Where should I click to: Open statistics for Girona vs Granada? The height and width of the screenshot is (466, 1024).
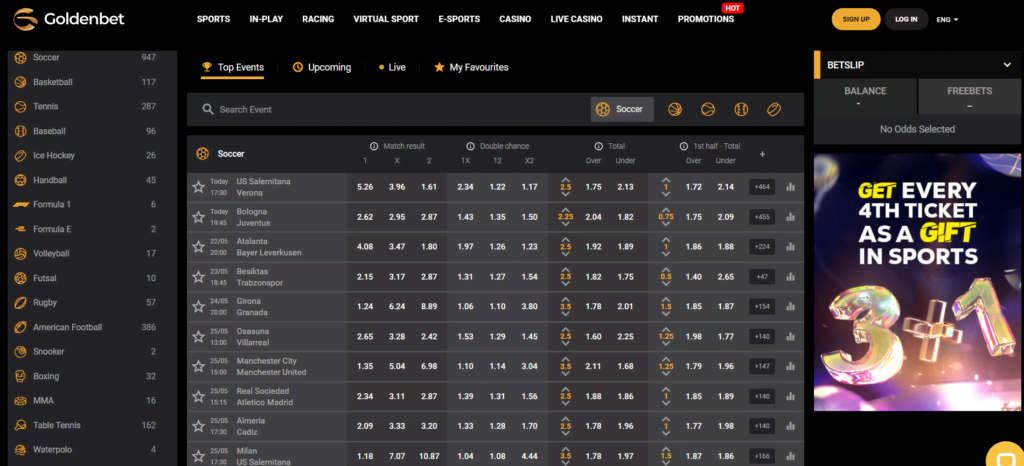coord(791,307)
